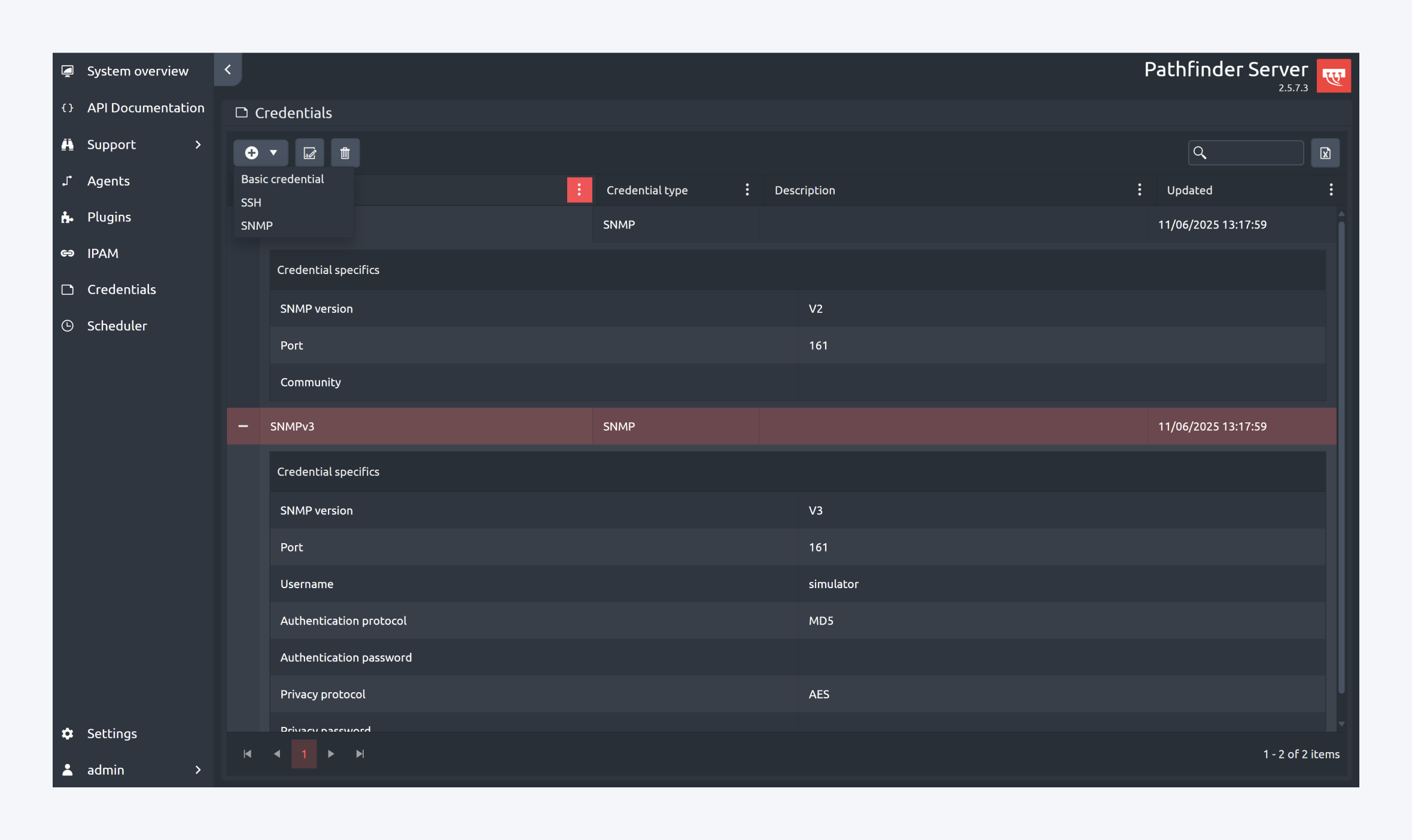The image size is (1412, 840).
Task: Open the Scheduler page
Action: 117,325
